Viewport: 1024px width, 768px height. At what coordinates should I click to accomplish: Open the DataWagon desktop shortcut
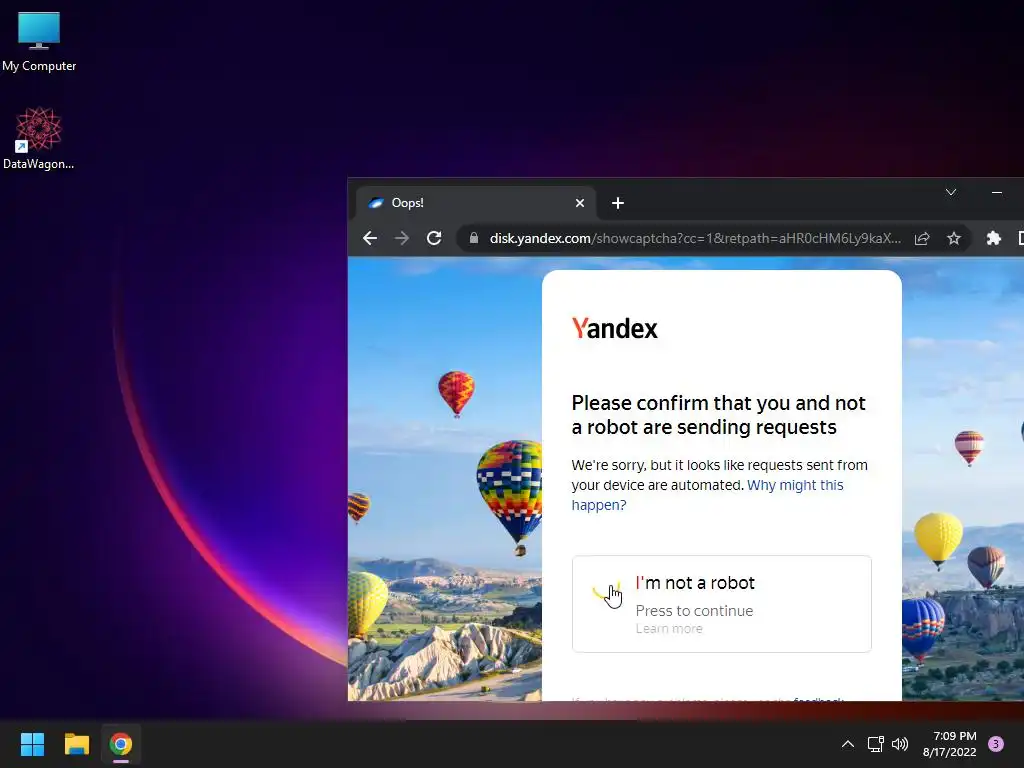[39, 138]
